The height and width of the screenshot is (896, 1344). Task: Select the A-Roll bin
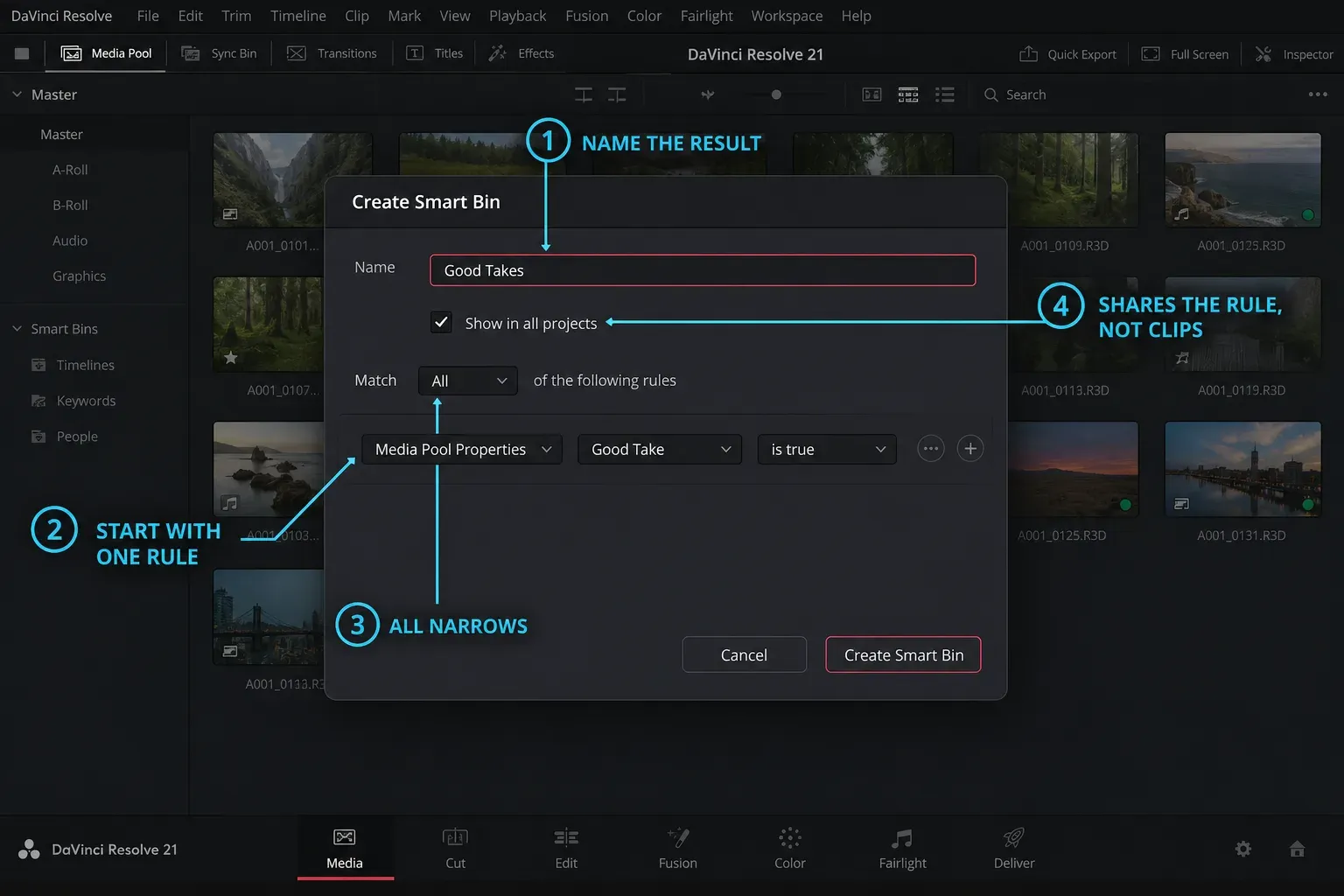70,170
